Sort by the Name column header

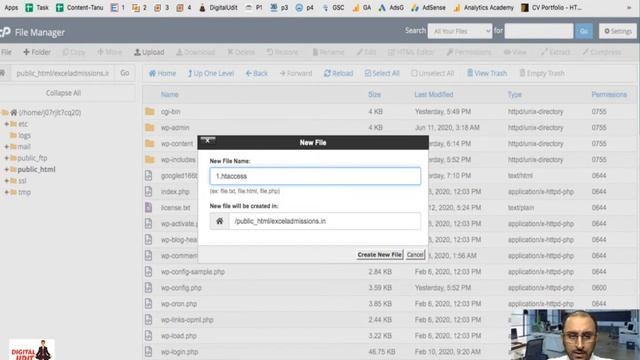(x=169, y=95)
